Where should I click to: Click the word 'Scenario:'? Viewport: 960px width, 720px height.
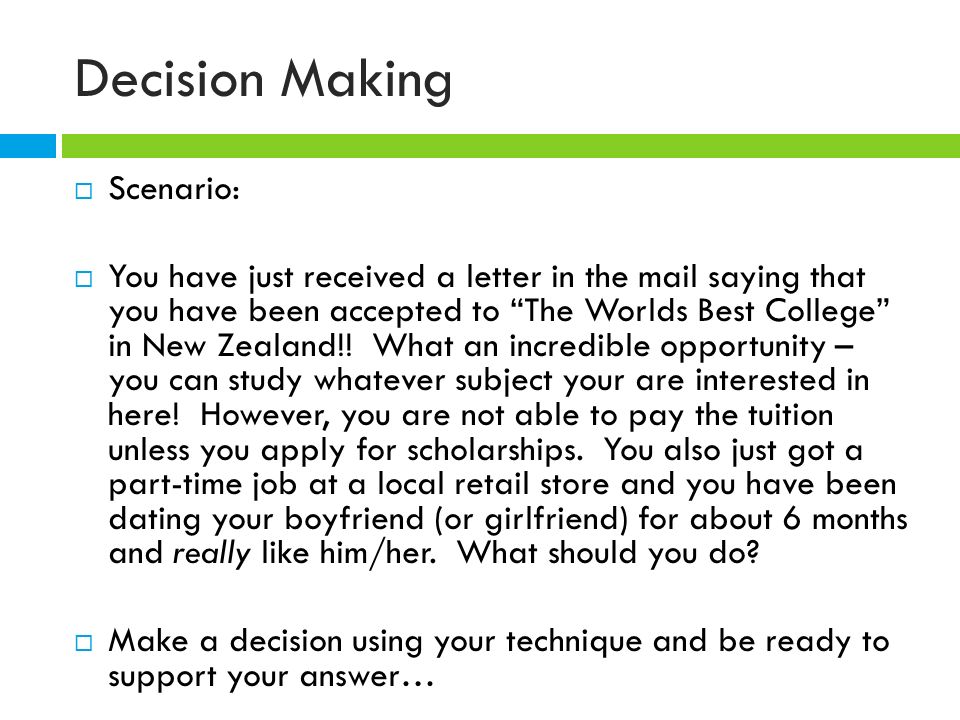pyautogui.click(x=174, y=189)
